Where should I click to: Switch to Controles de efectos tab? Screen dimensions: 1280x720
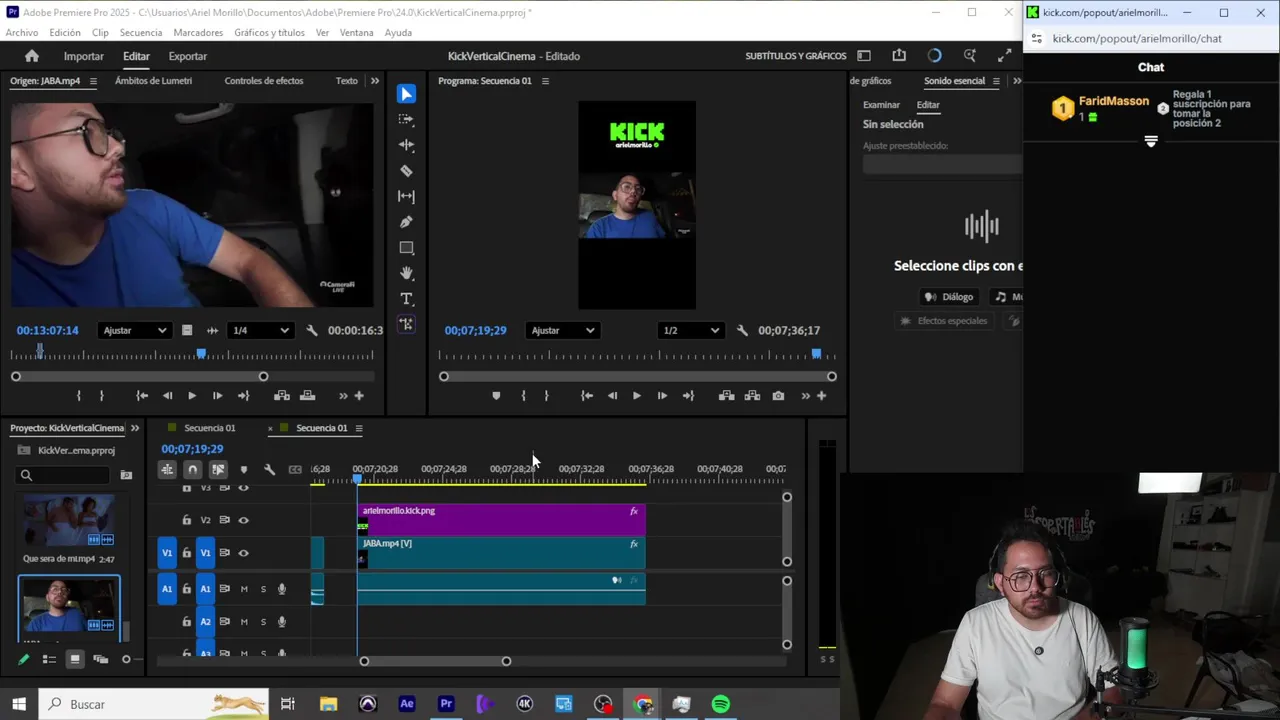tap(264, 81)
